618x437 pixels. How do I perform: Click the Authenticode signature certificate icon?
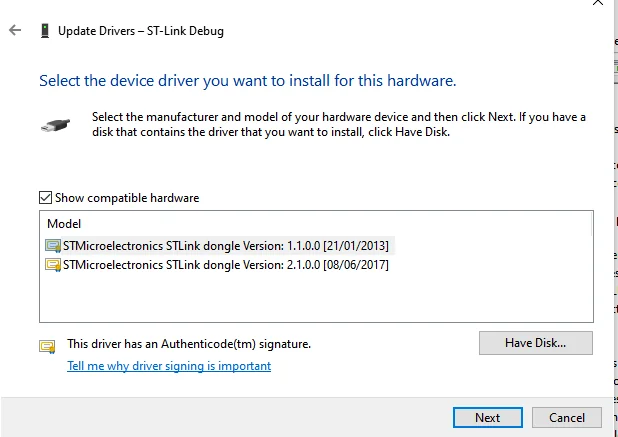pos(47,346)
